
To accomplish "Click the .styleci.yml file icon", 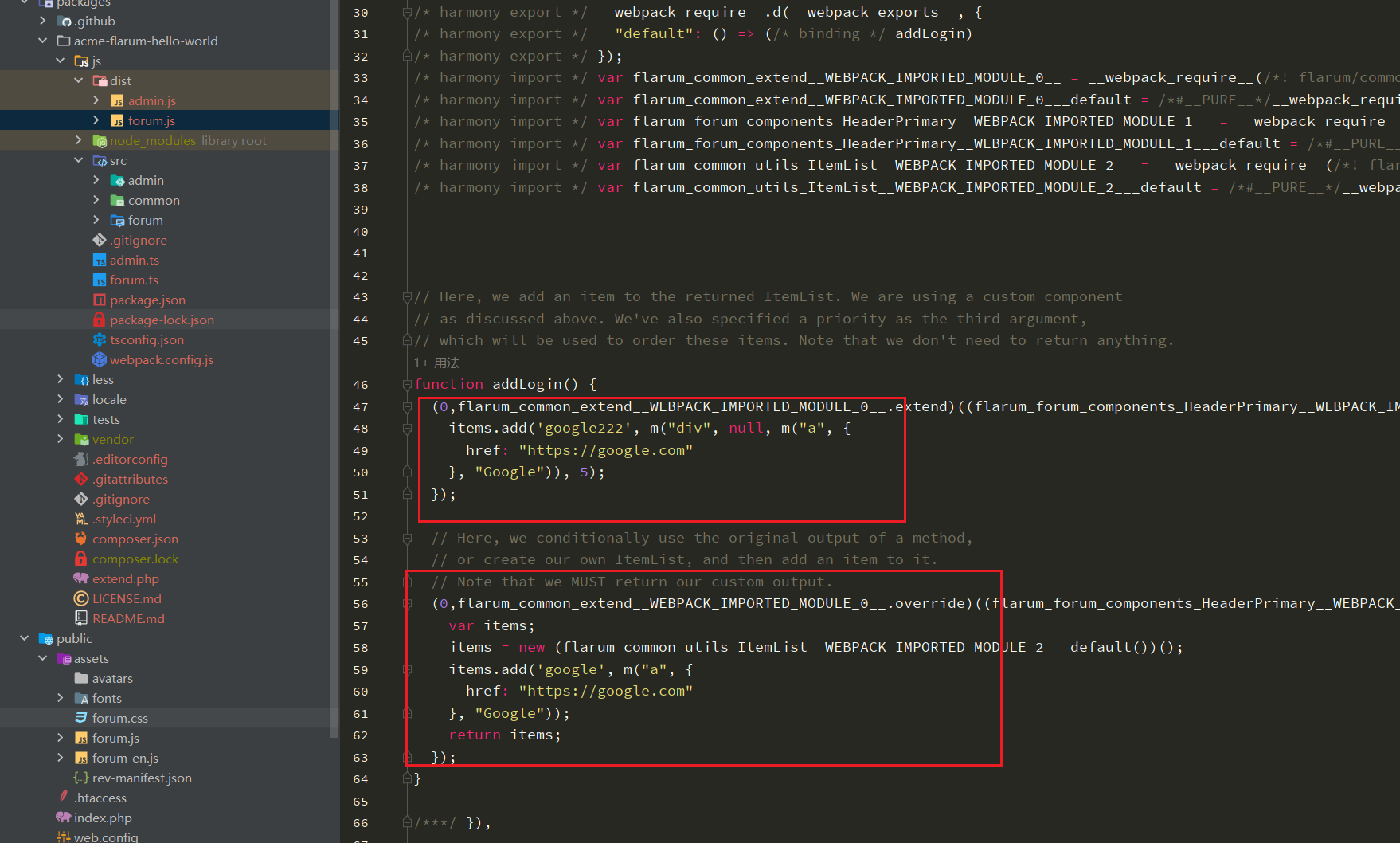I will (x=81, y=519).
